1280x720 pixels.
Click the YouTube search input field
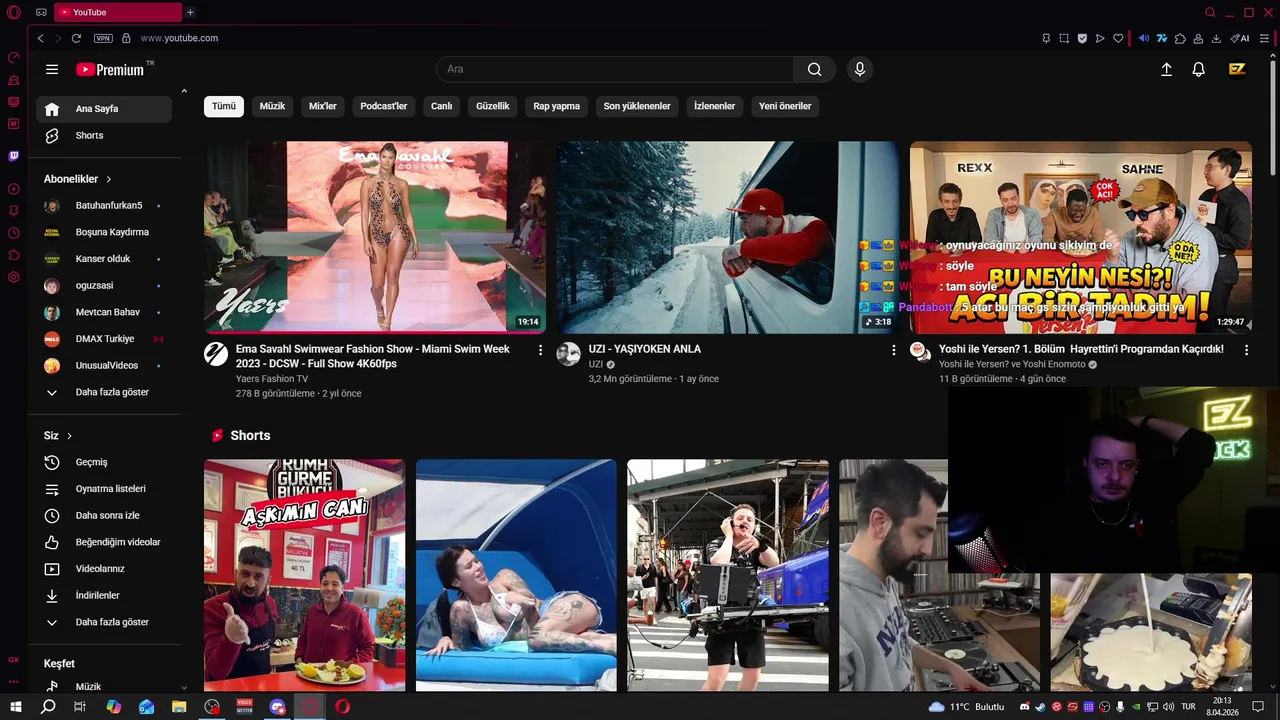tap(615, 69)
